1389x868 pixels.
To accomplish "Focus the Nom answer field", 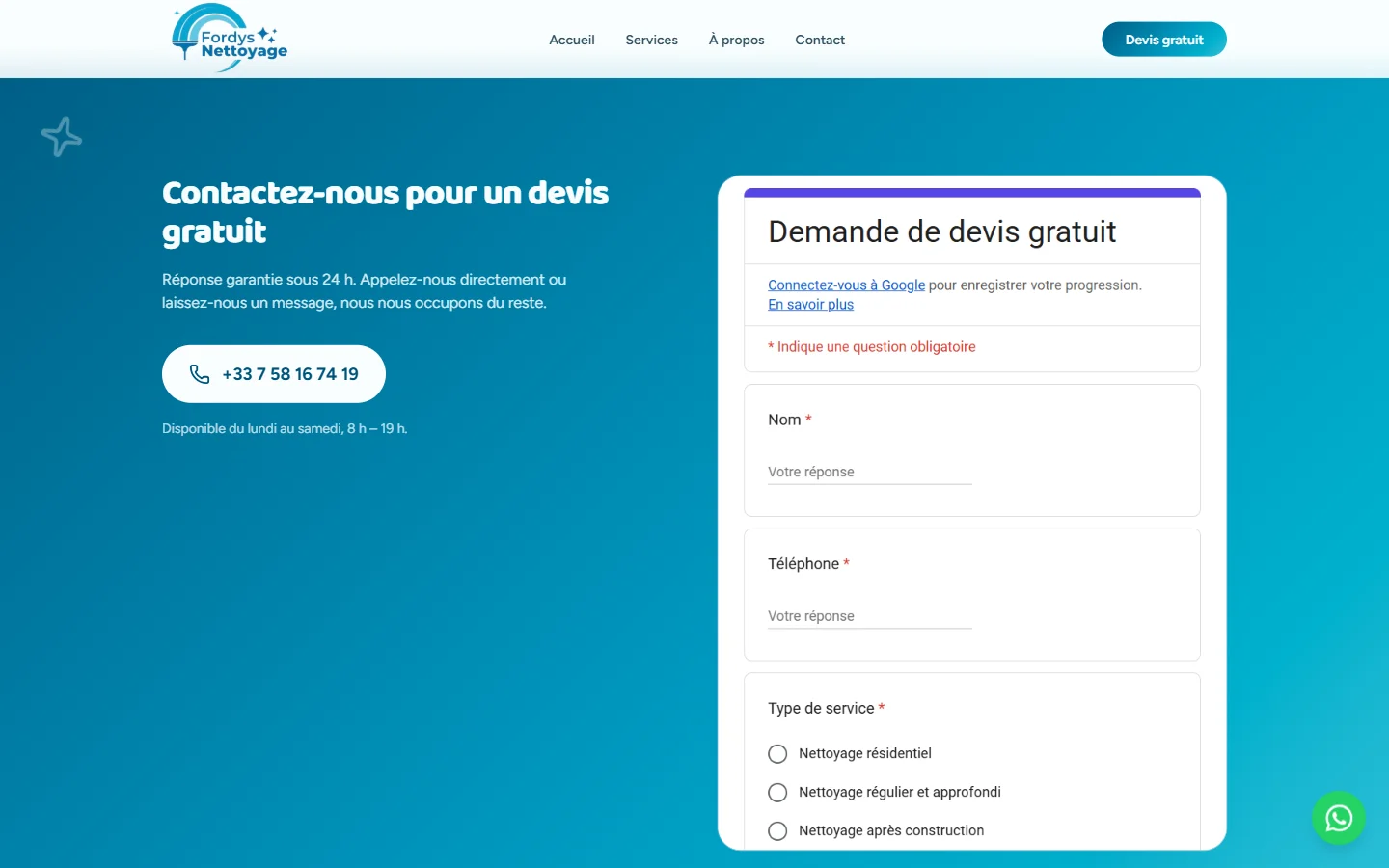I will click(x=870, y=472).
